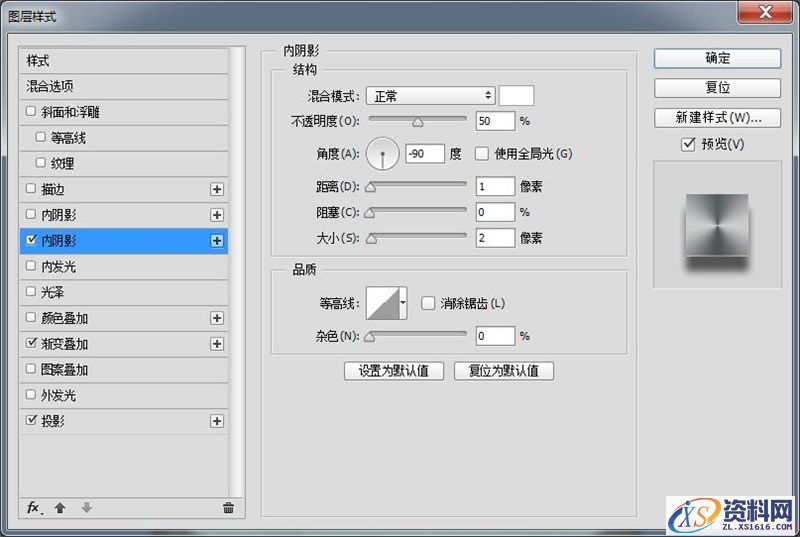Click plus icon on highlighted 内阴影 row
This screenshot has width=800, height=537.
coord(217,241)
